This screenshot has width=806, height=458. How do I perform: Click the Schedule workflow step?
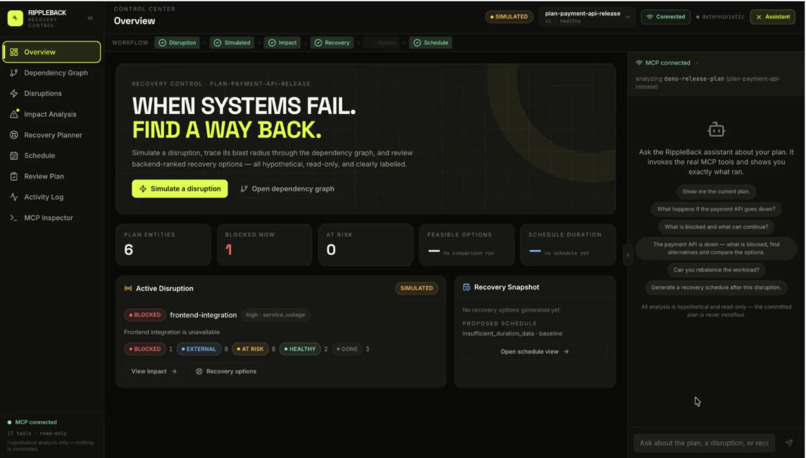(431, 43)
